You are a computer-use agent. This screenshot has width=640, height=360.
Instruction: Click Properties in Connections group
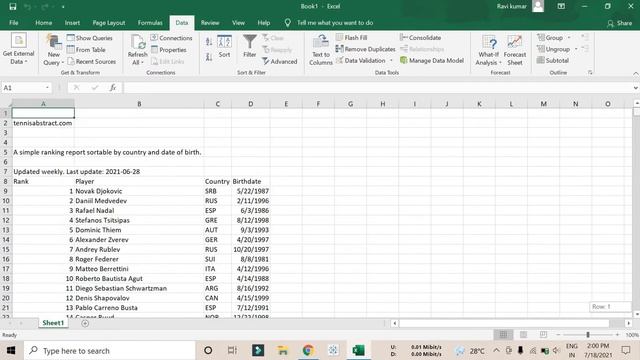(x=169, y=50)
